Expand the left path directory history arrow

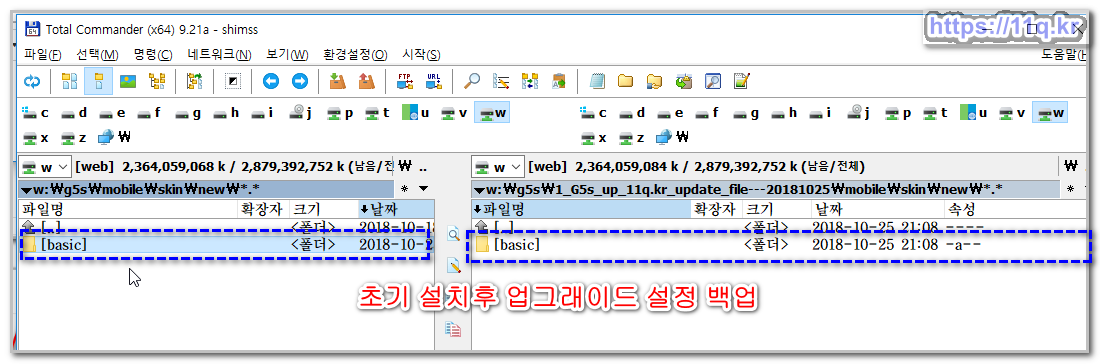pyautogui.click(x=423, y=189)
